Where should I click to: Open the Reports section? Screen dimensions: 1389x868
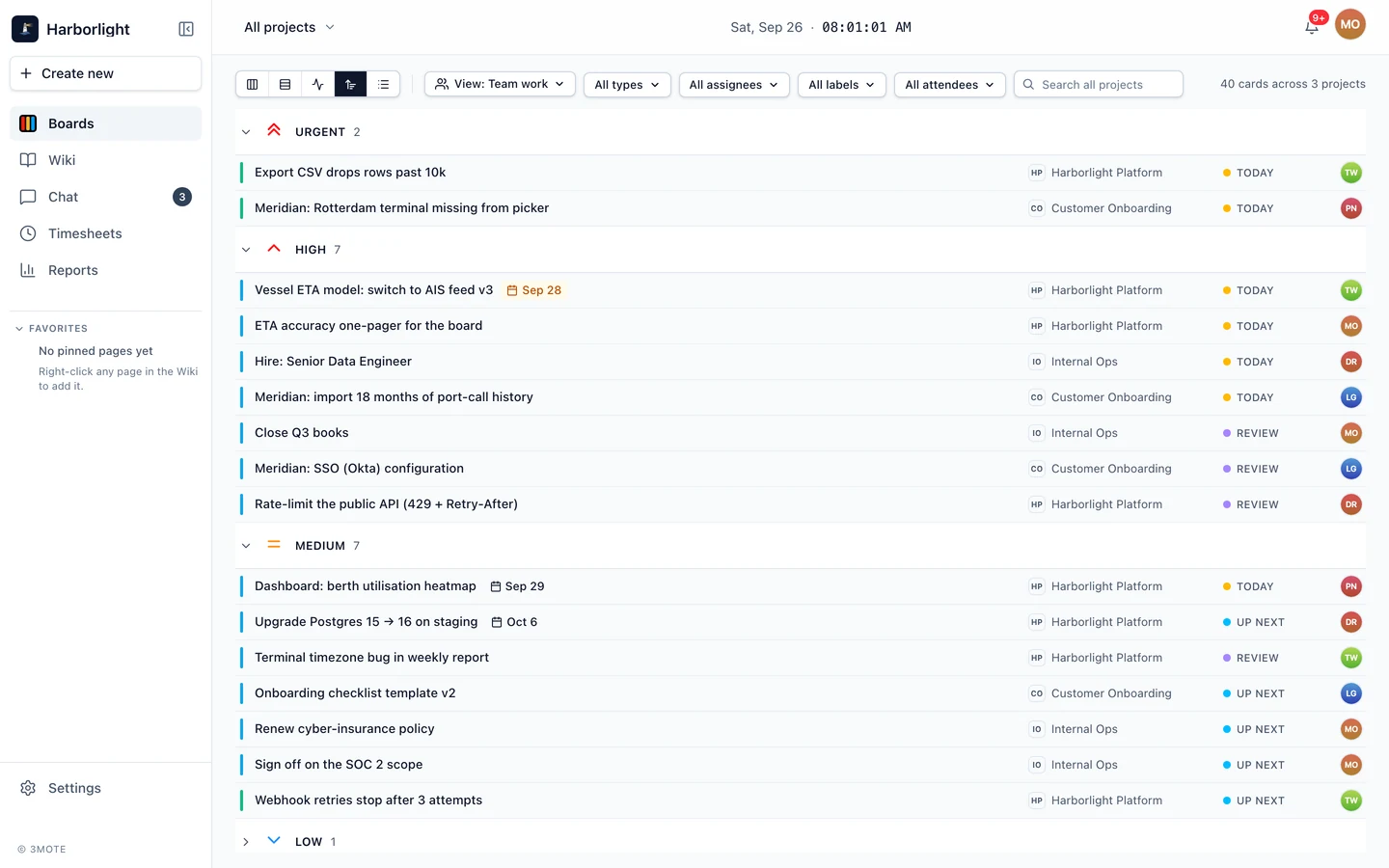tap(106, 270)
